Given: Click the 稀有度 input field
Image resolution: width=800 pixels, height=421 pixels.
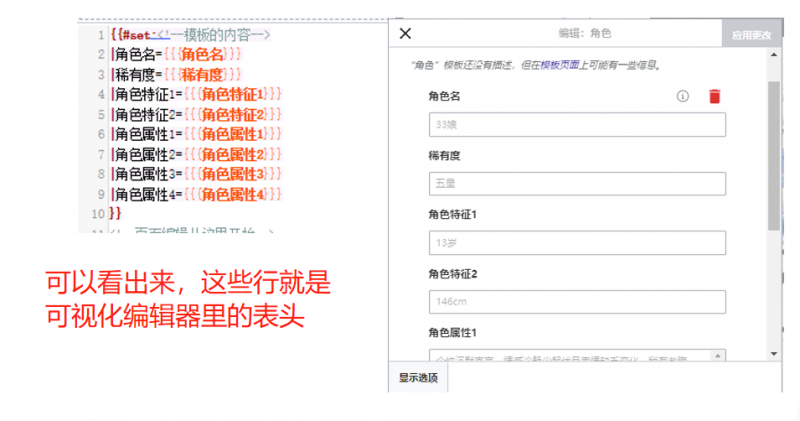Looking at the screenshot, I should click(577, 184).
